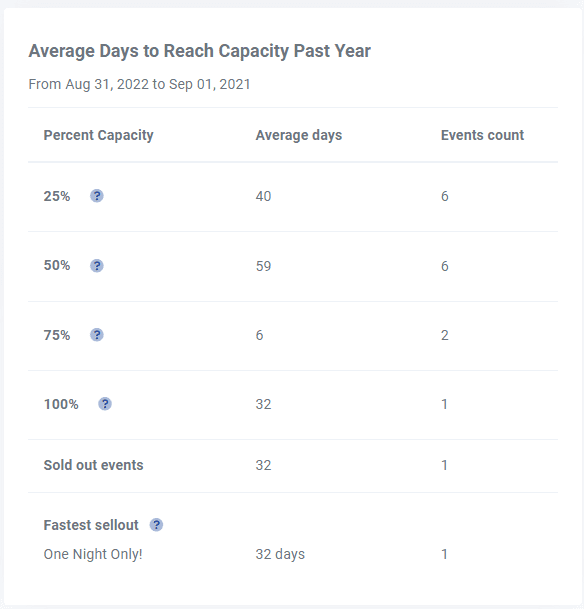This screenshot has width=584, height=609.
Task: Open the tooltip icon next to 75%
Action: pos(97,335)
